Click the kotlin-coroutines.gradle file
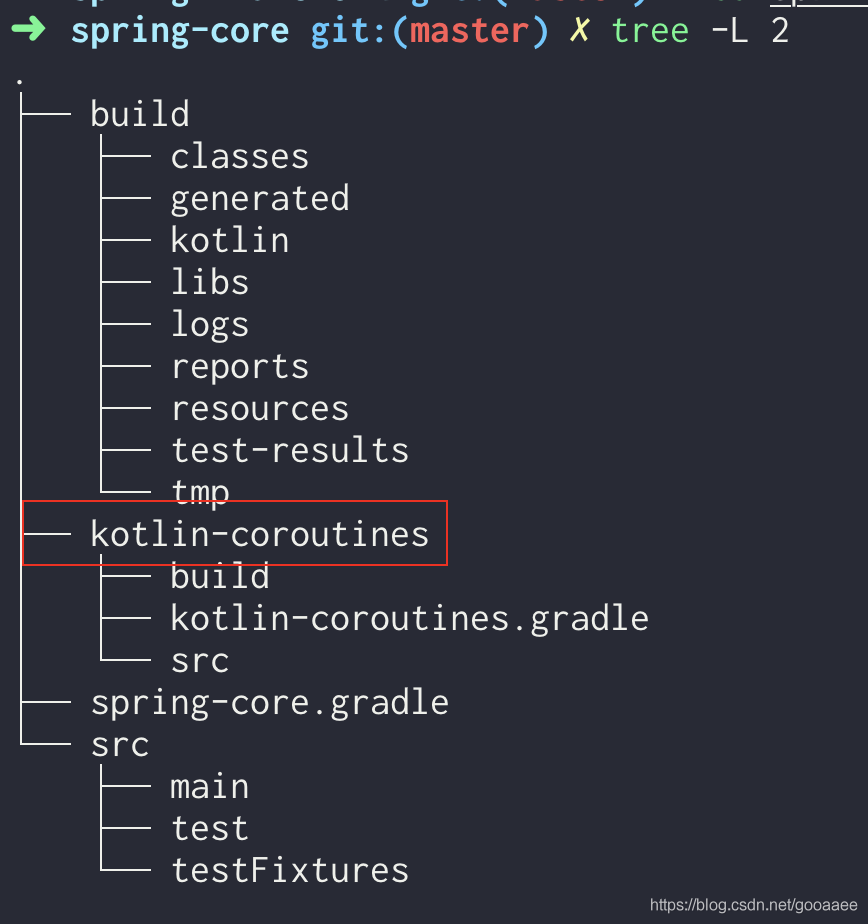The width and height of the screenshot is (868, 924). point(409,618)
